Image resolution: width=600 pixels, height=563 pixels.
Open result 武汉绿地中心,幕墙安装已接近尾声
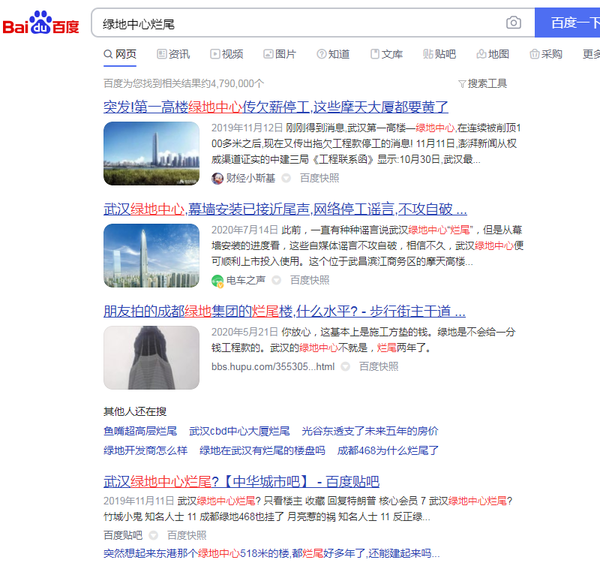pyautogui.click(x=285, y=209)
